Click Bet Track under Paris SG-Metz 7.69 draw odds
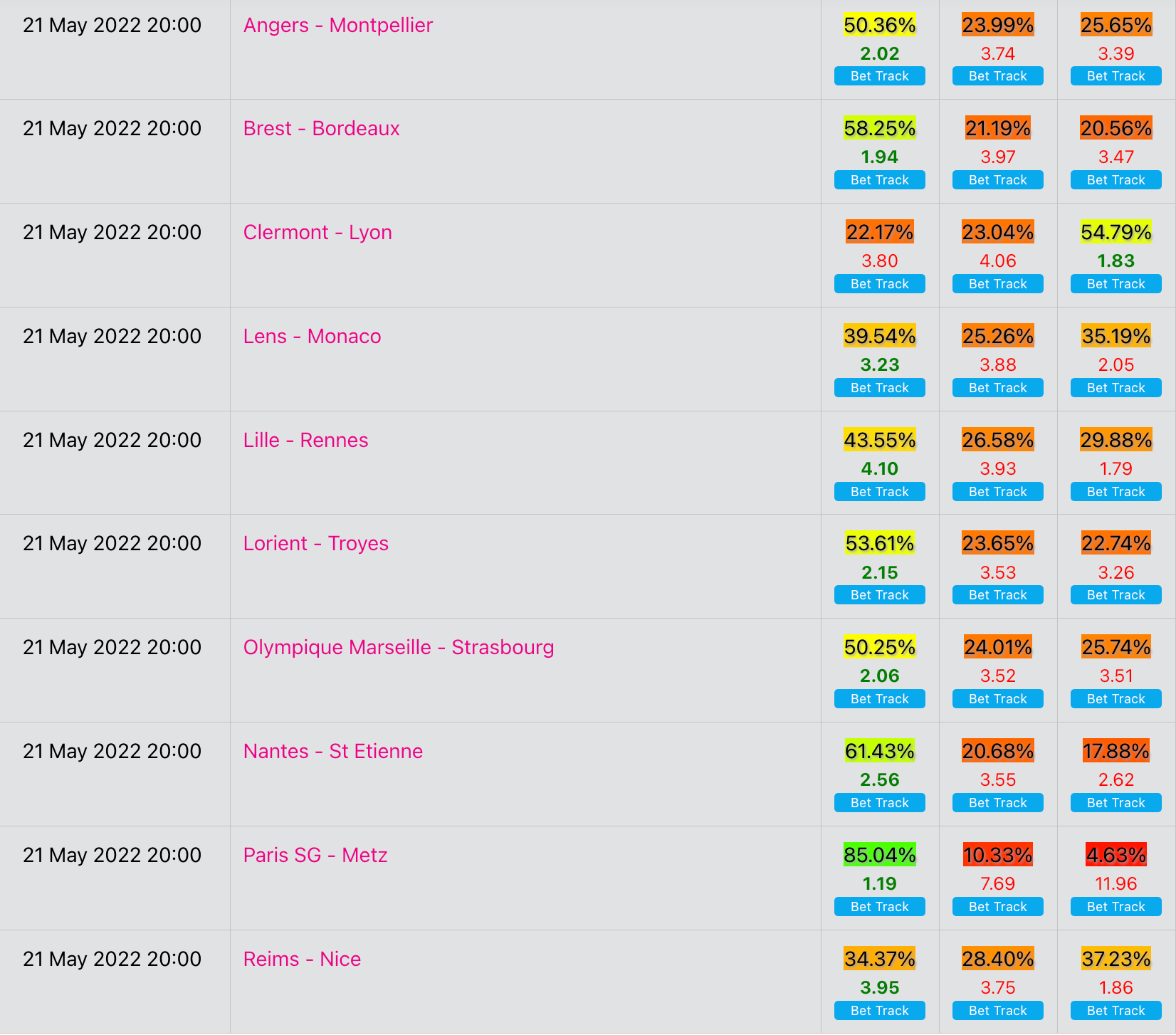Screen dimensions: 1176x1035 click(998, 907)
